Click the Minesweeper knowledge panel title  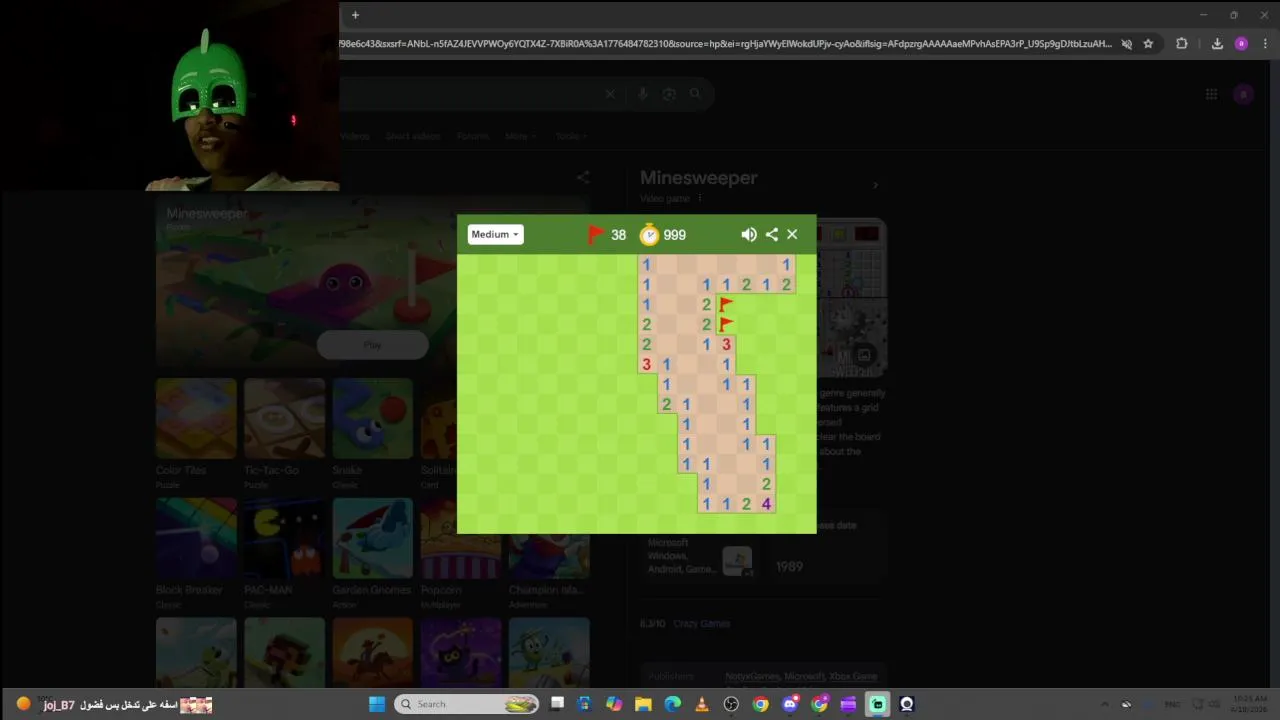click(x=698, y=177)
